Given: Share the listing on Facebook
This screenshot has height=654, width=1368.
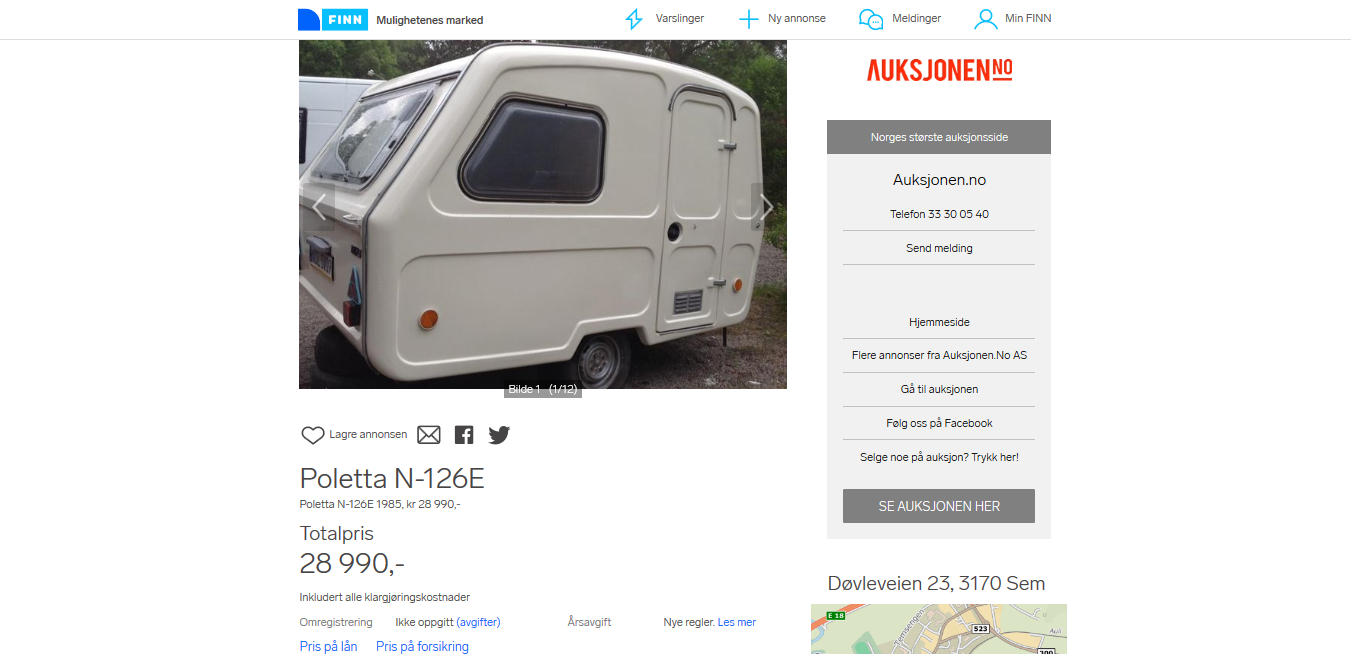Looking at the screenshot, I should click(x=464, y=435).
